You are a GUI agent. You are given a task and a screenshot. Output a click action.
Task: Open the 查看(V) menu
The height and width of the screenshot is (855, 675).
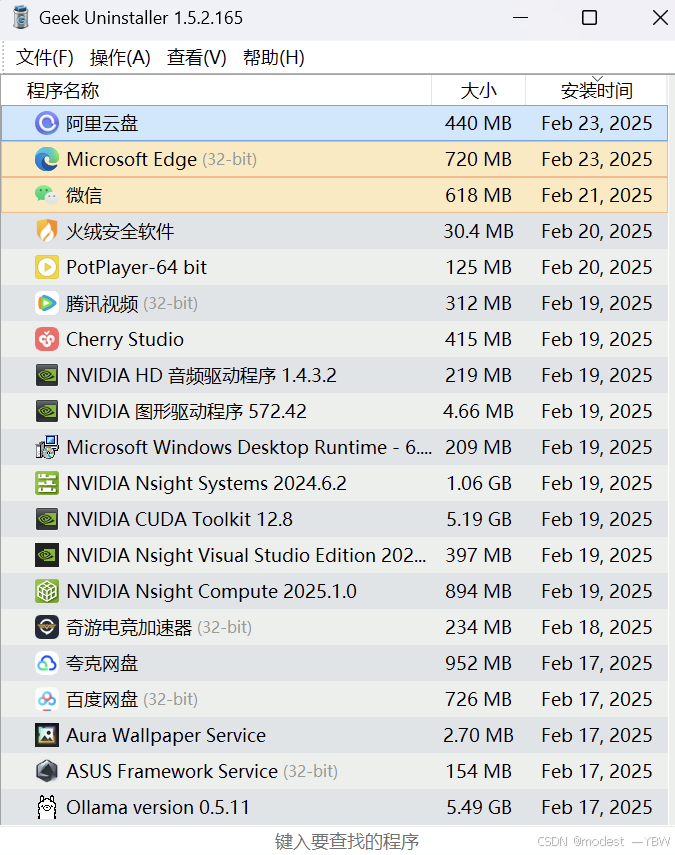coord(196,57)
